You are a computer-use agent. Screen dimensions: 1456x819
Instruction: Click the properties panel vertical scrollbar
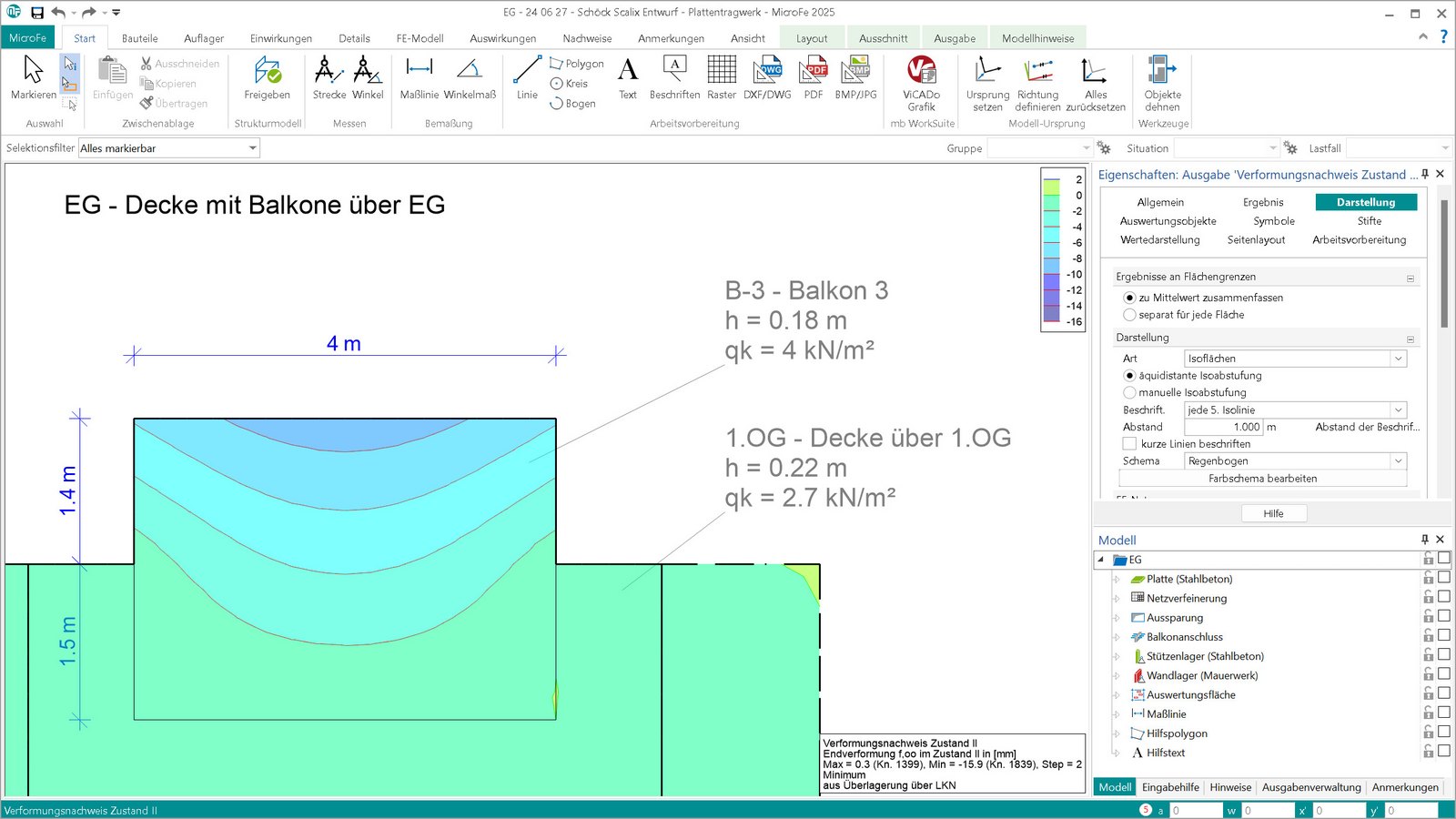1444,264
